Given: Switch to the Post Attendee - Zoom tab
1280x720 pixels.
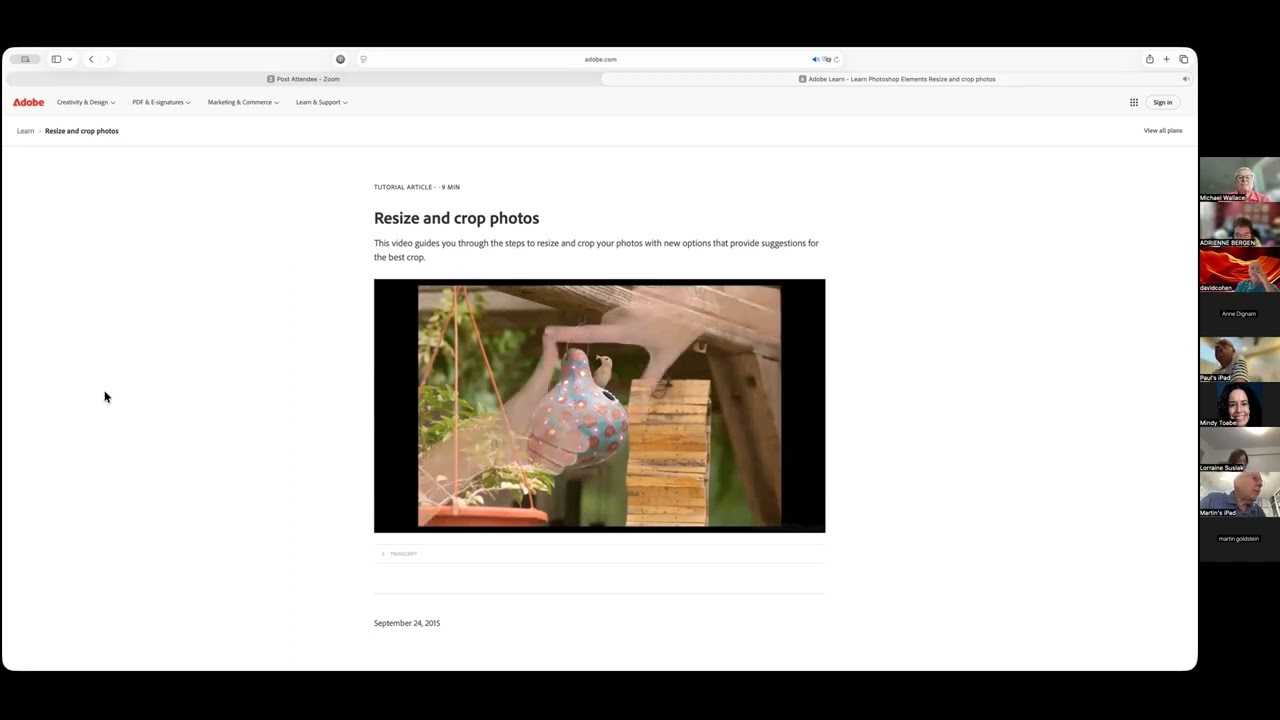Looking at the screenshot, I should (303, 79).
